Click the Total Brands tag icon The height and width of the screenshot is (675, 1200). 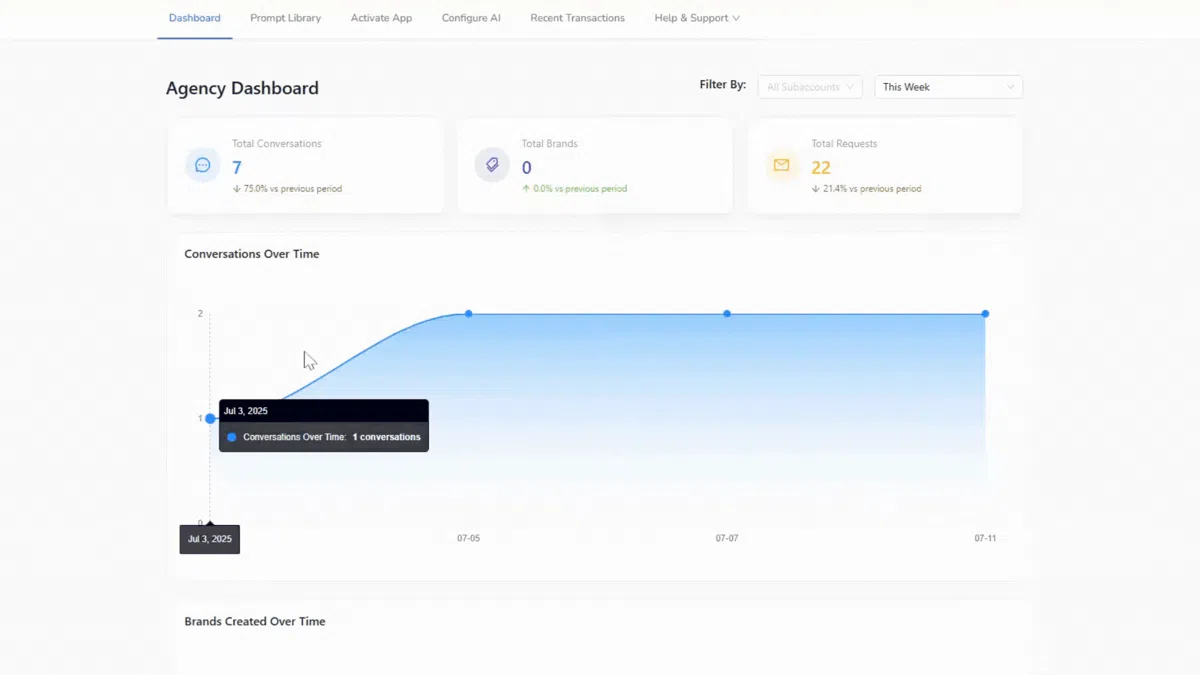click(492, 165)
